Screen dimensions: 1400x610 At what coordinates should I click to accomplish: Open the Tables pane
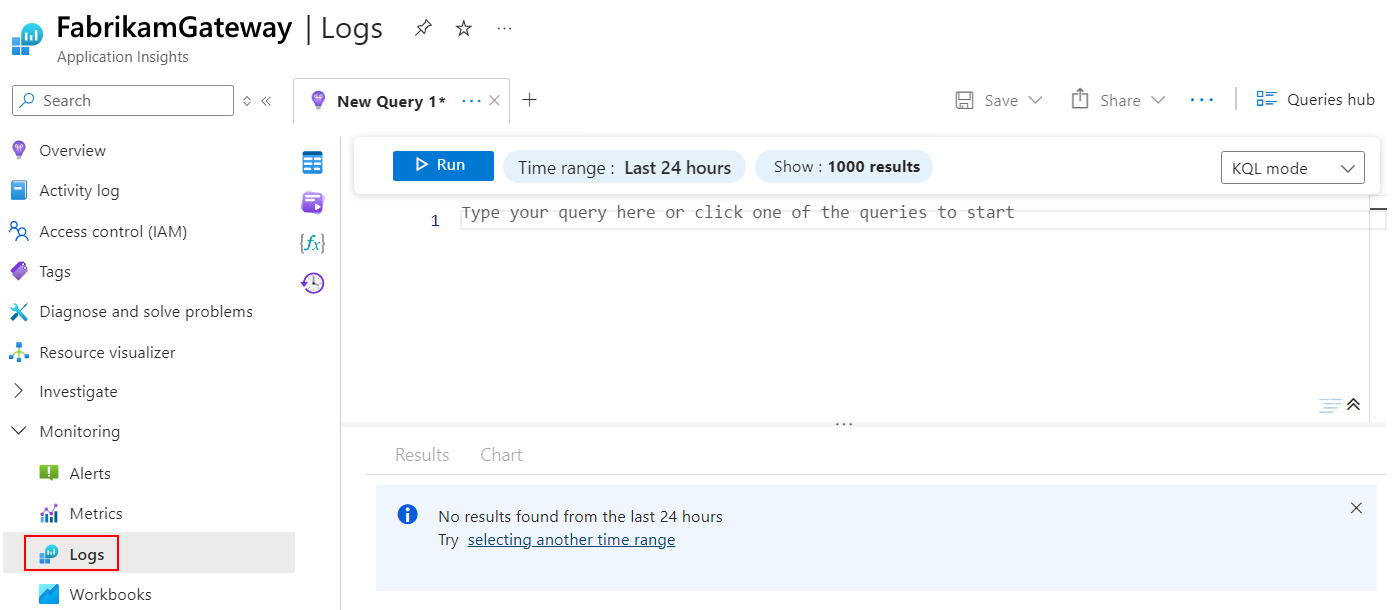pos(311,161)
